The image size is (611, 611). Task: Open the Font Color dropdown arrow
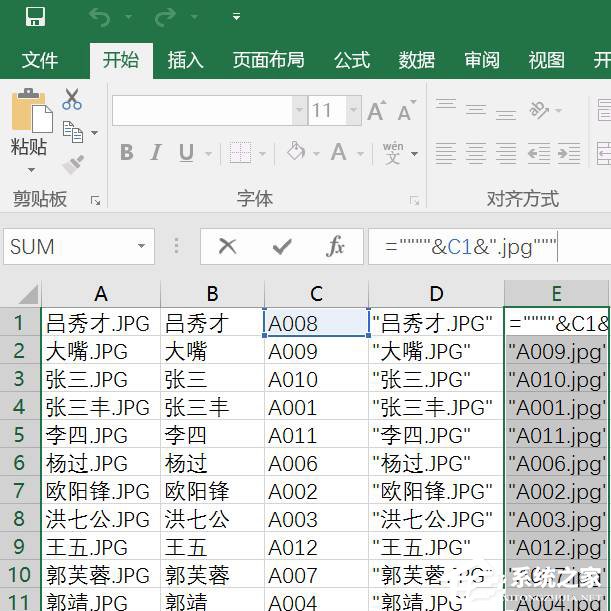360,154
